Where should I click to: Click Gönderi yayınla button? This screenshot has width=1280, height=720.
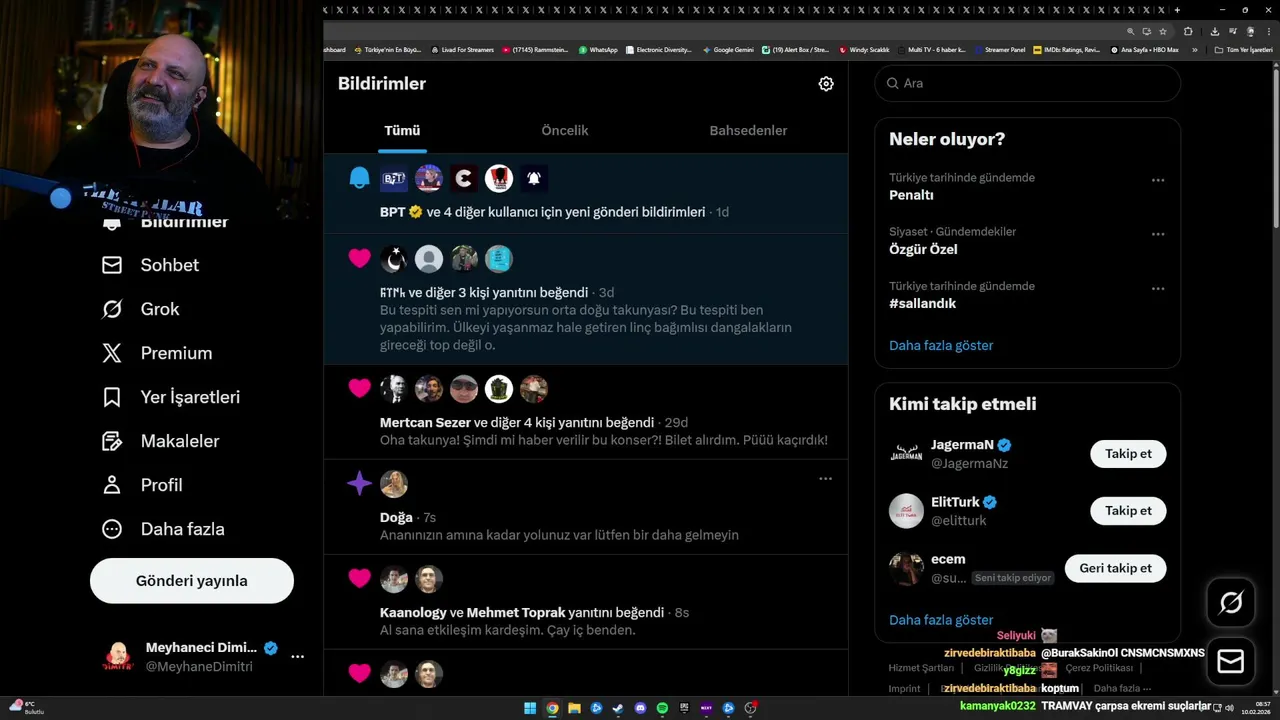click(x=192, y=581)
